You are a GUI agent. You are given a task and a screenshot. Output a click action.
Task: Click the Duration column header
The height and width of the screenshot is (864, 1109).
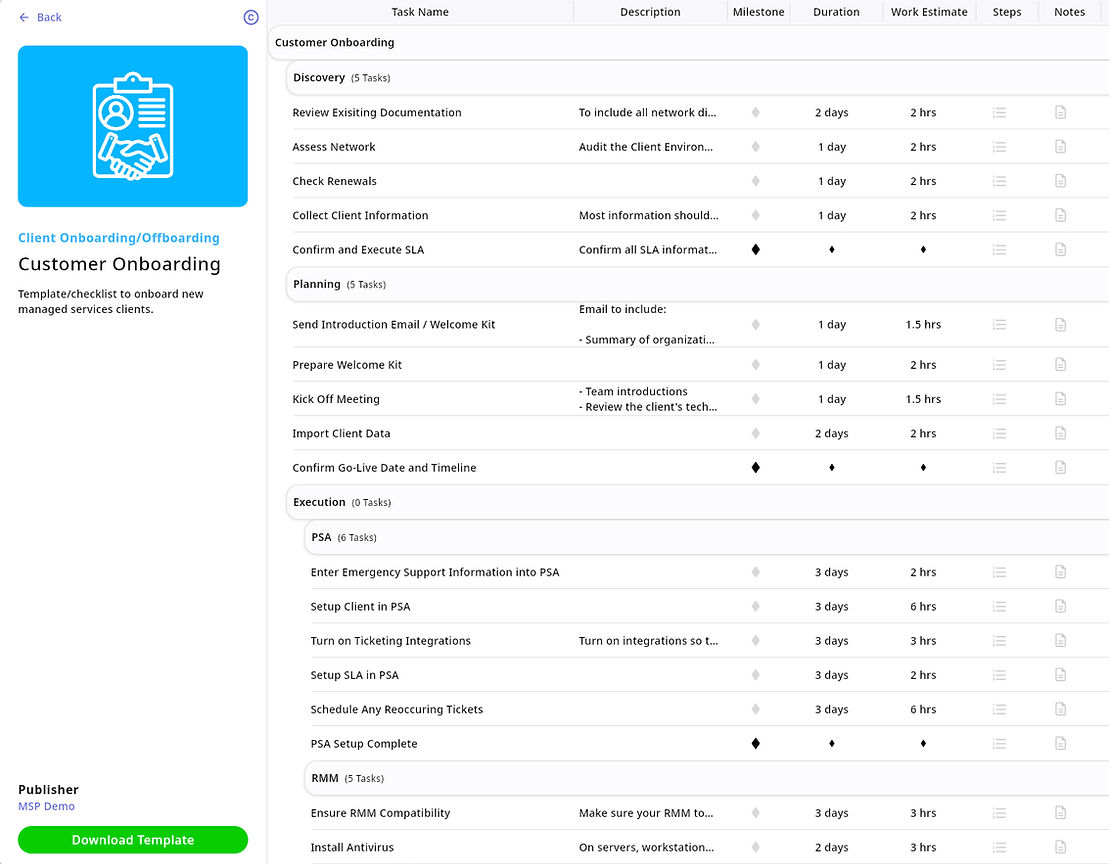point(836,11)
